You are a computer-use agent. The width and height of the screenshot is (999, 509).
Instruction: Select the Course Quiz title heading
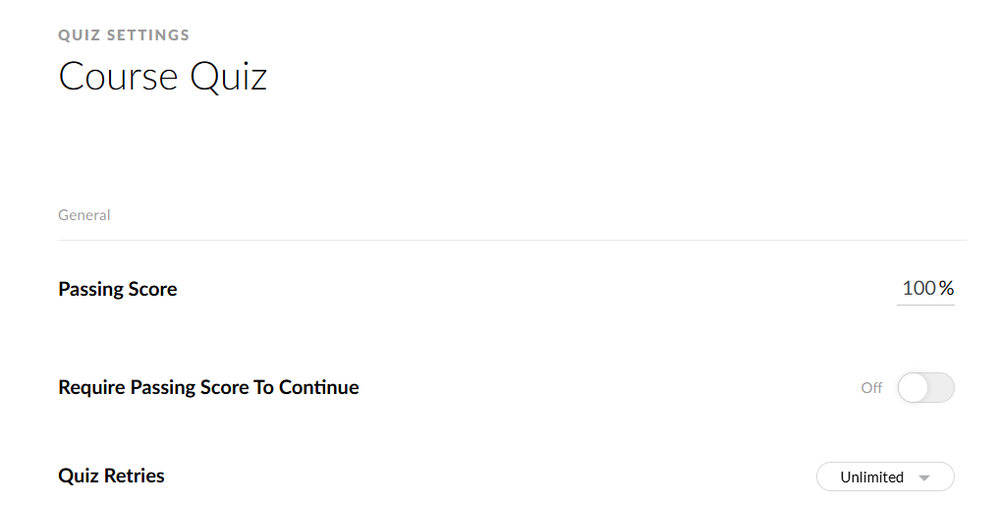click(163, 77)
